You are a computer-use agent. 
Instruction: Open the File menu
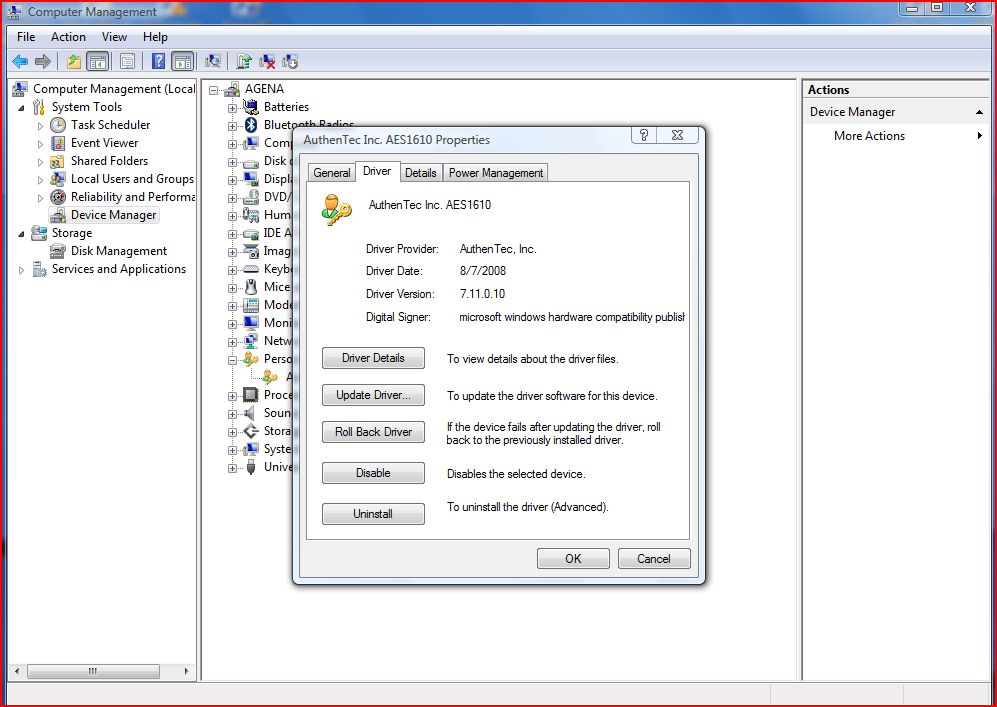pyautogui.click(x=26, y=37)
